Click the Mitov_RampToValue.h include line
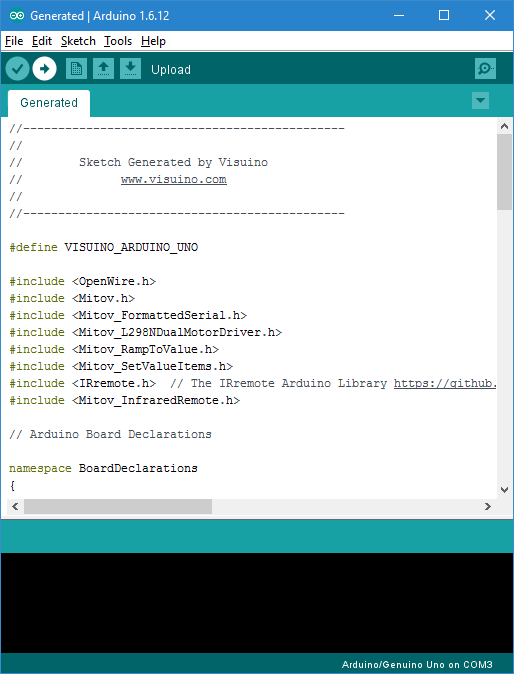The width and height of the screenshot is (514, 674). [114, 349]
